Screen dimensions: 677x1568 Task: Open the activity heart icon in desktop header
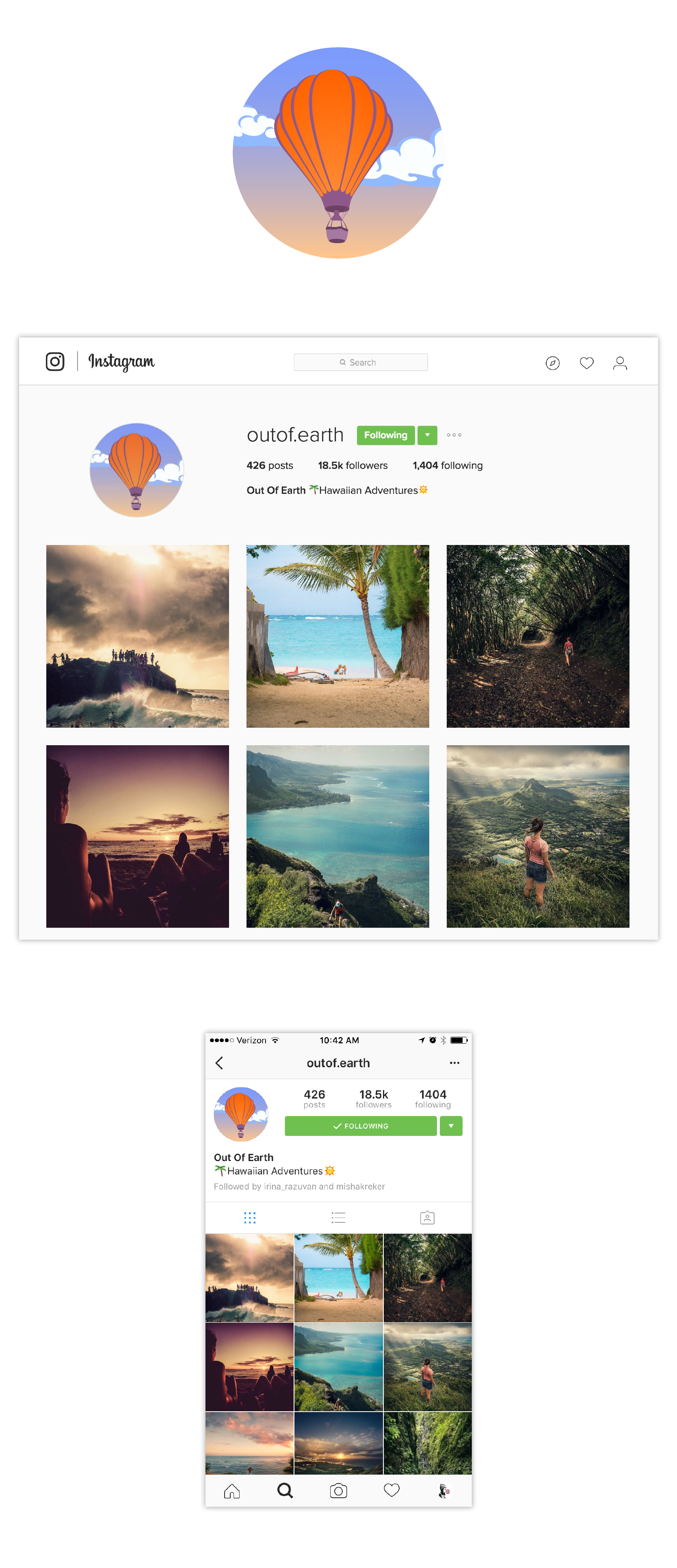[586, 363]
